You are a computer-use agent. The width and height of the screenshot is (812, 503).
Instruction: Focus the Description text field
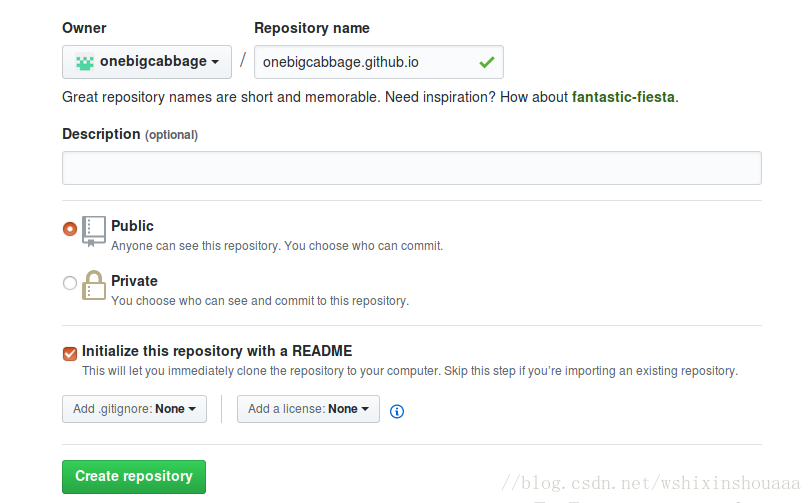coord(412,168)
